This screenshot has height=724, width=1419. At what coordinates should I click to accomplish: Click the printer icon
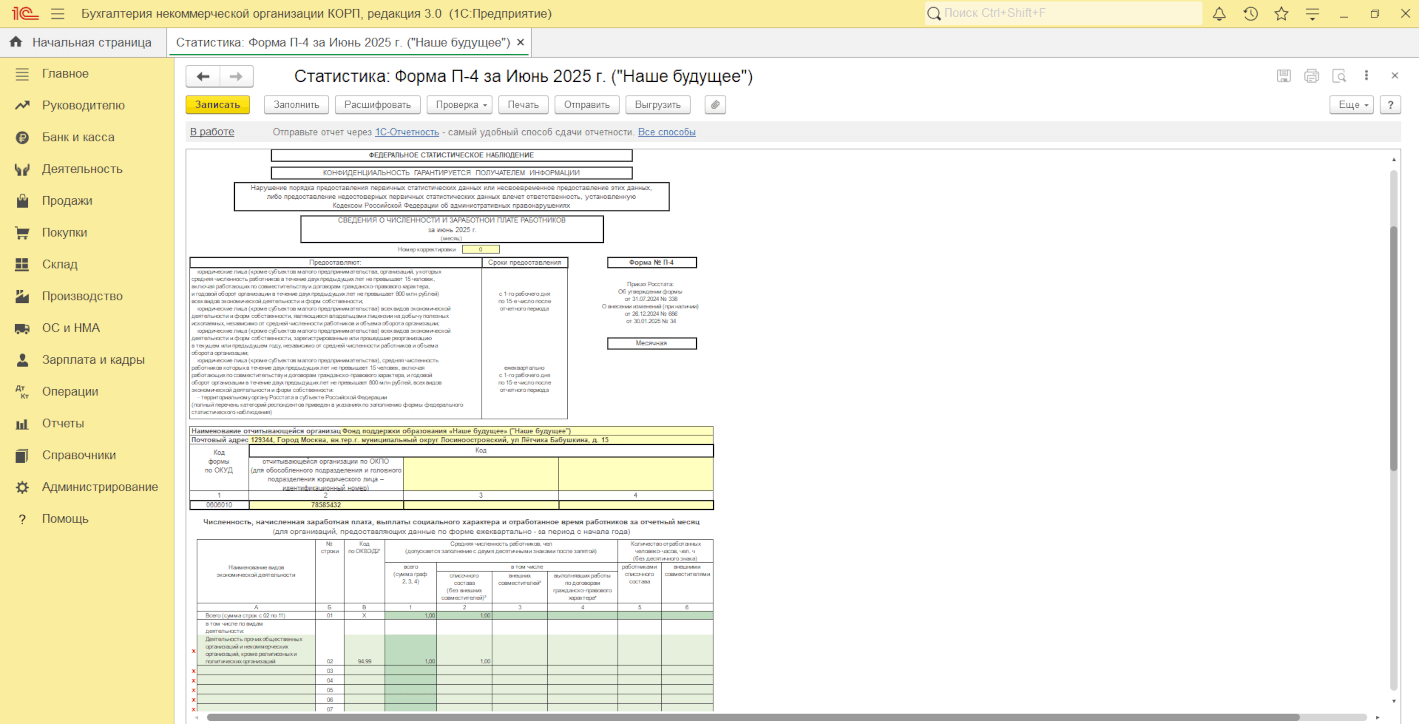(x=1312, y=76)
